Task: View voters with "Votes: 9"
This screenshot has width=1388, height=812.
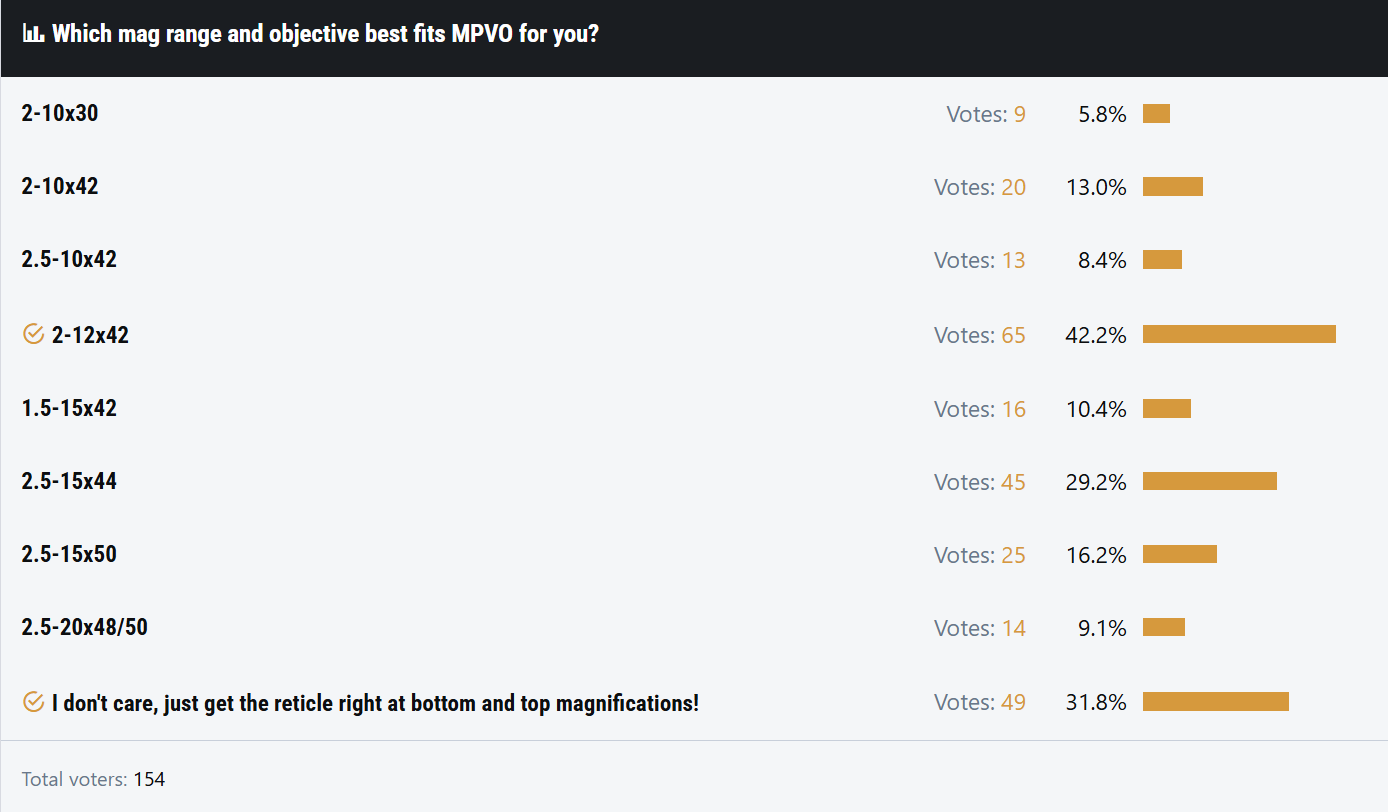Action: pos(986,114)
